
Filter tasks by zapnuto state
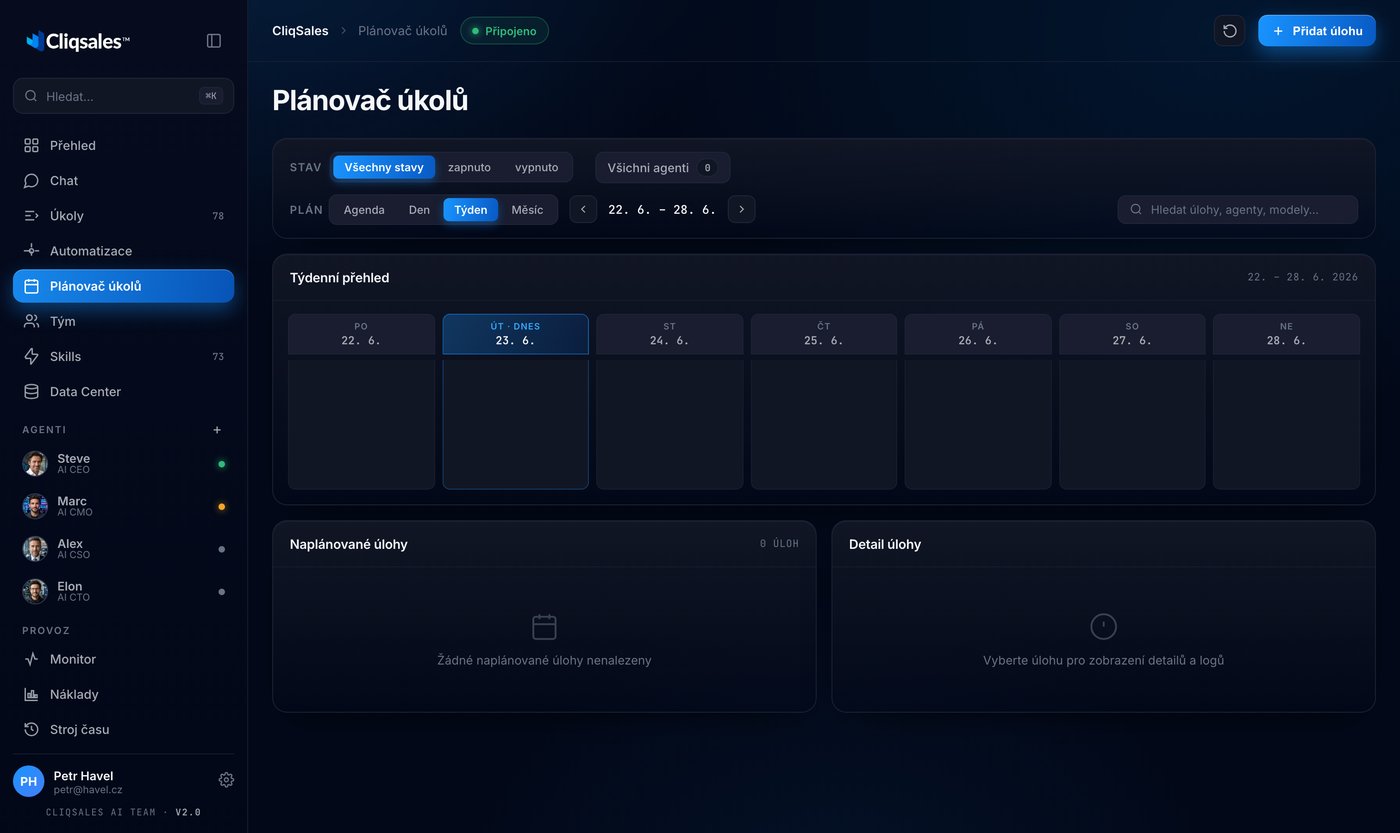[469, 167]
